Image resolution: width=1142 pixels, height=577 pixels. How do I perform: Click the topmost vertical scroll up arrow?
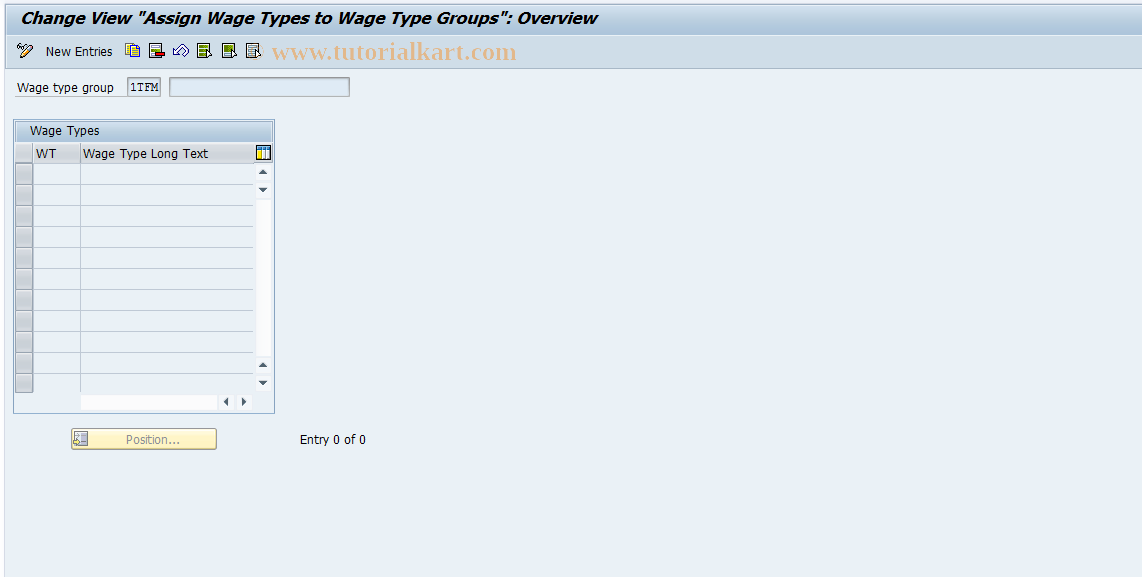263,173
